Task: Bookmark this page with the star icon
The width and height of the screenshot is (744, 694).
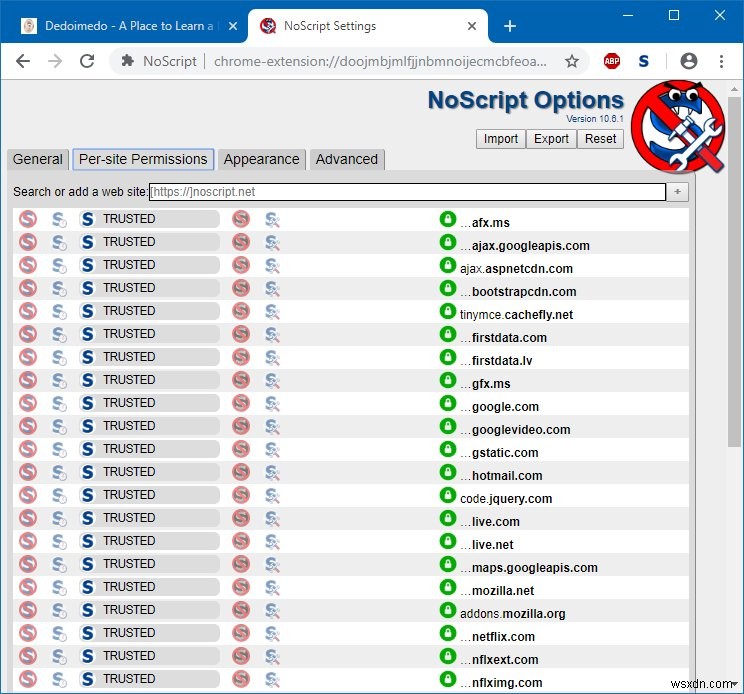Action: (x=572, y=61)
